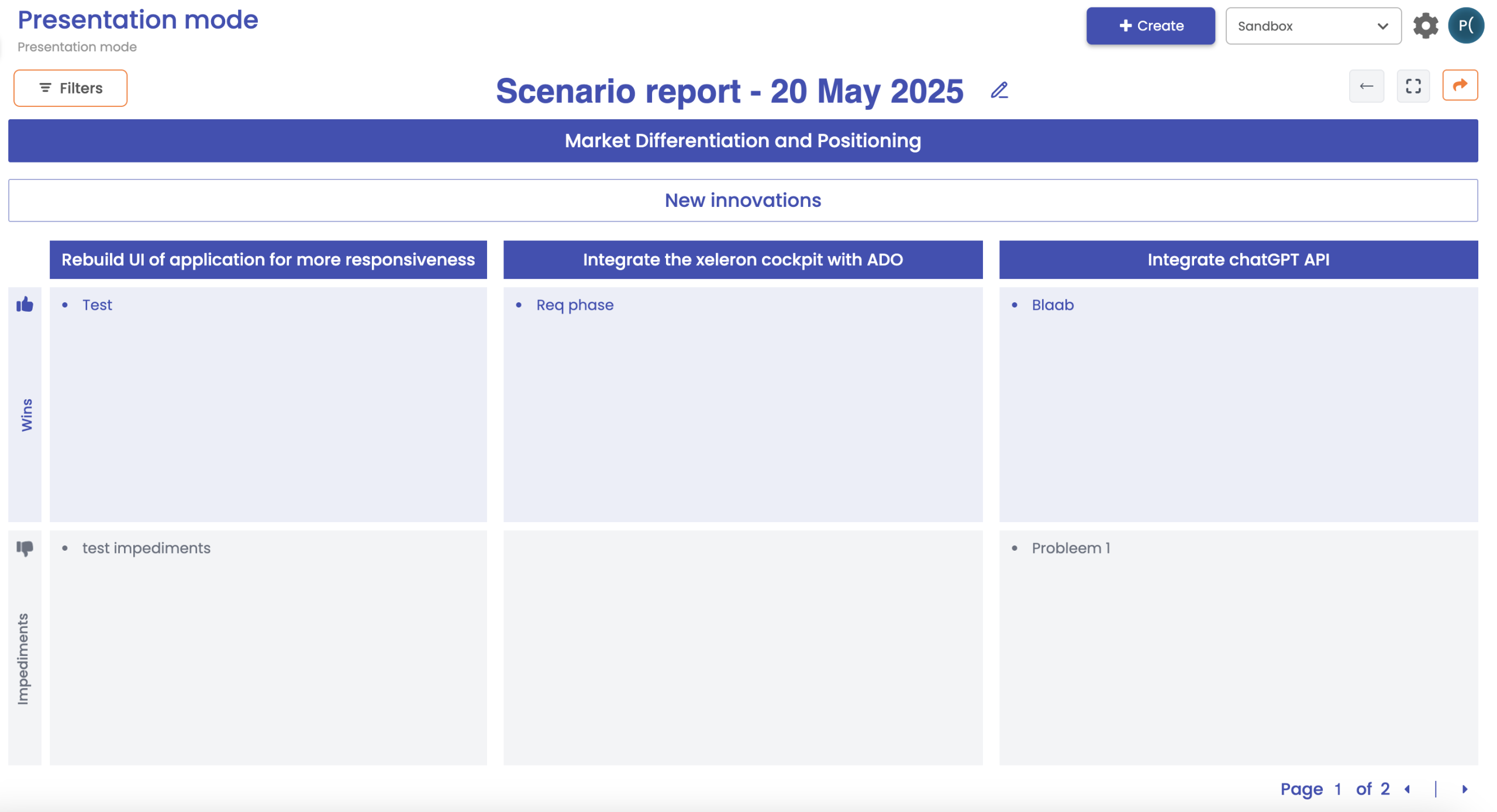Image resolution: width=1497 pixels, height=812 pixels.
Task: Click Rebuild UI of application column header
Action: [x=268, y=260]
